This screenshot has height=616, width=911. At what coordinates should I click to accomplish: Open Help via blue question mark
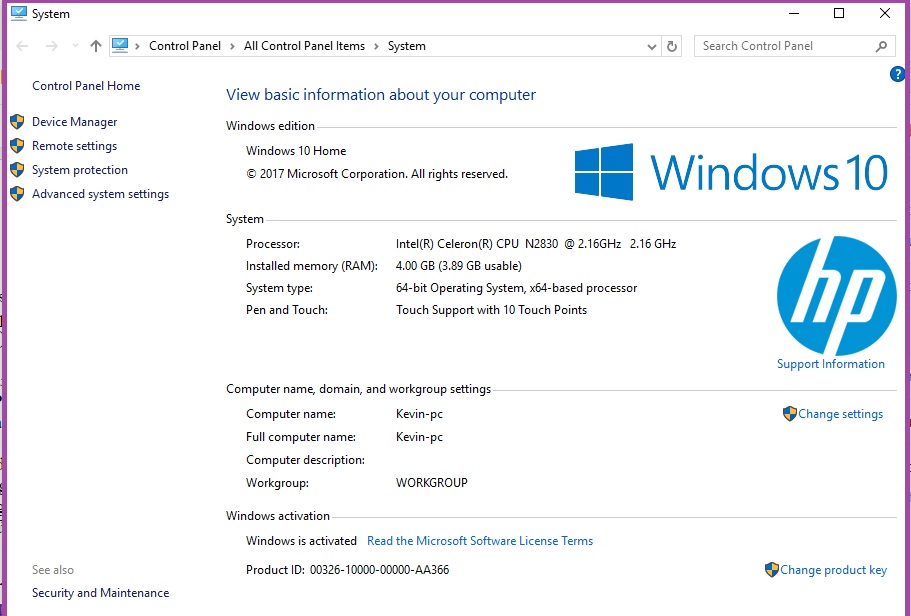[x=898, y=74]
